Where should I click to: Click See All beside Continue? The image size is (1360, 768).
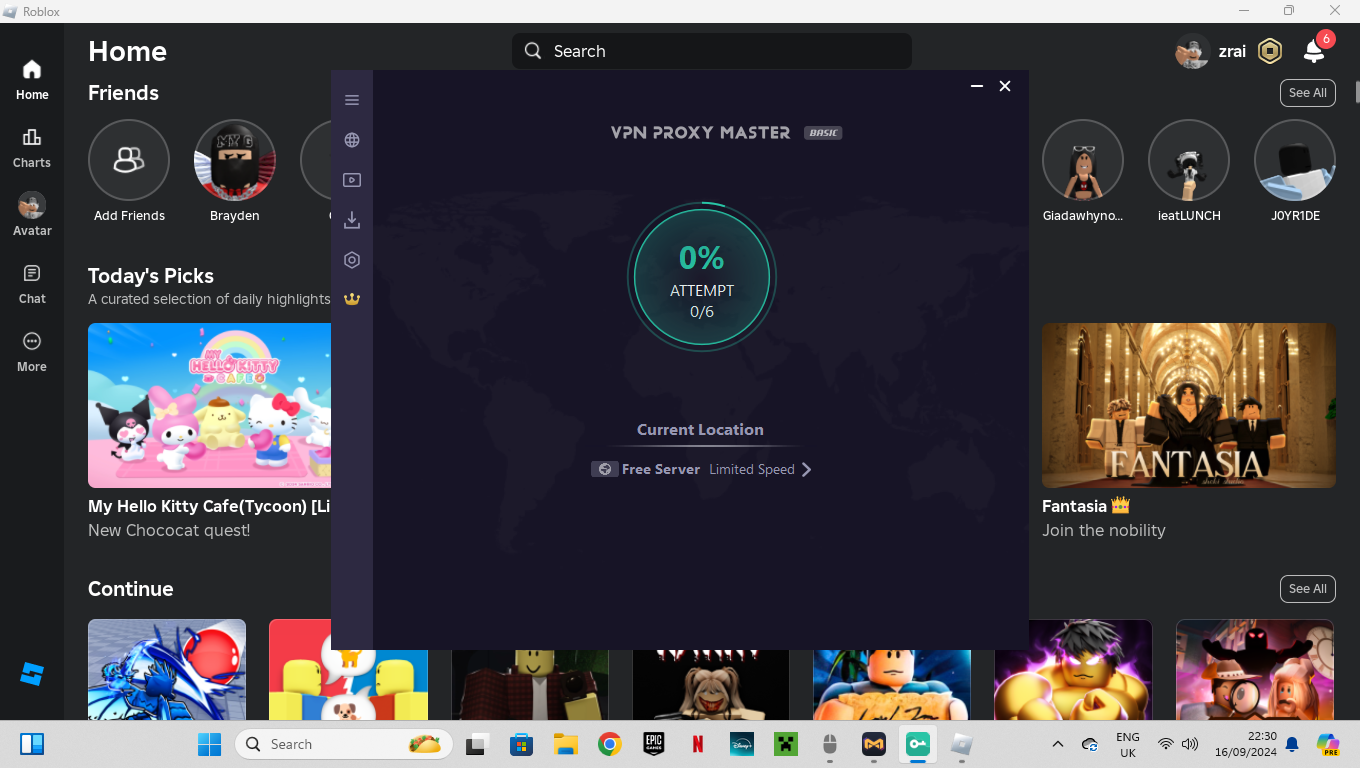coord(1307,589)
